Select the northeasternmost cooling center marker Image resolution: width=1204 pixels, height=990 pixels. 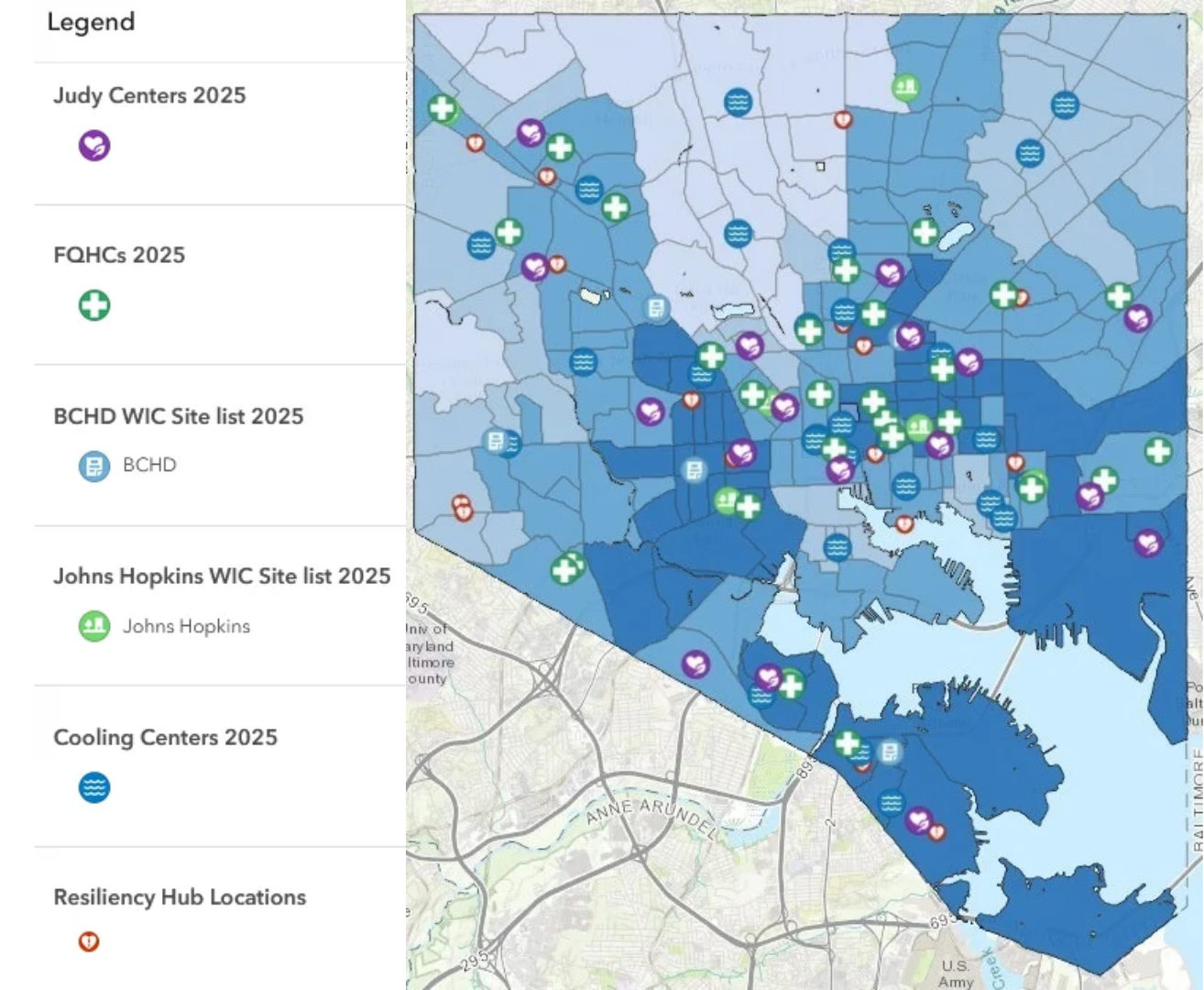click(x=1065, y=104)
